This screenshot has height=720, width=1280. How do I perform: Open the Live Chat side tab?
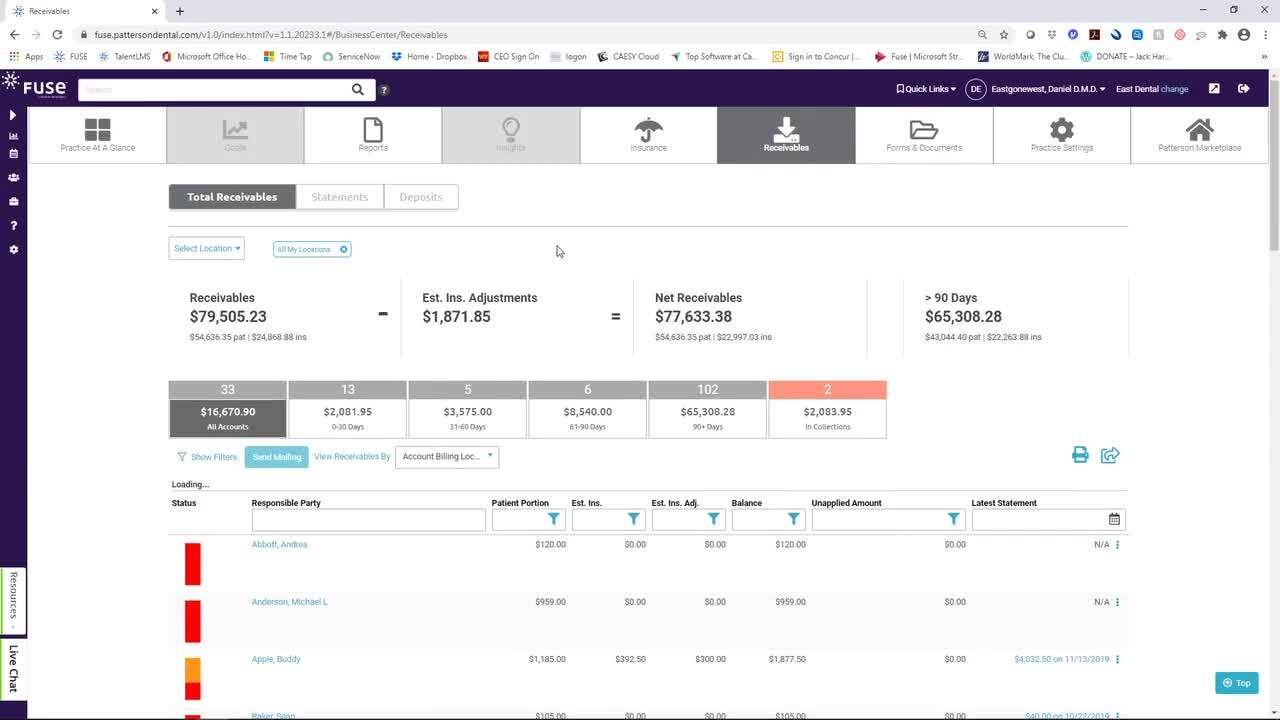click(13, 668)
